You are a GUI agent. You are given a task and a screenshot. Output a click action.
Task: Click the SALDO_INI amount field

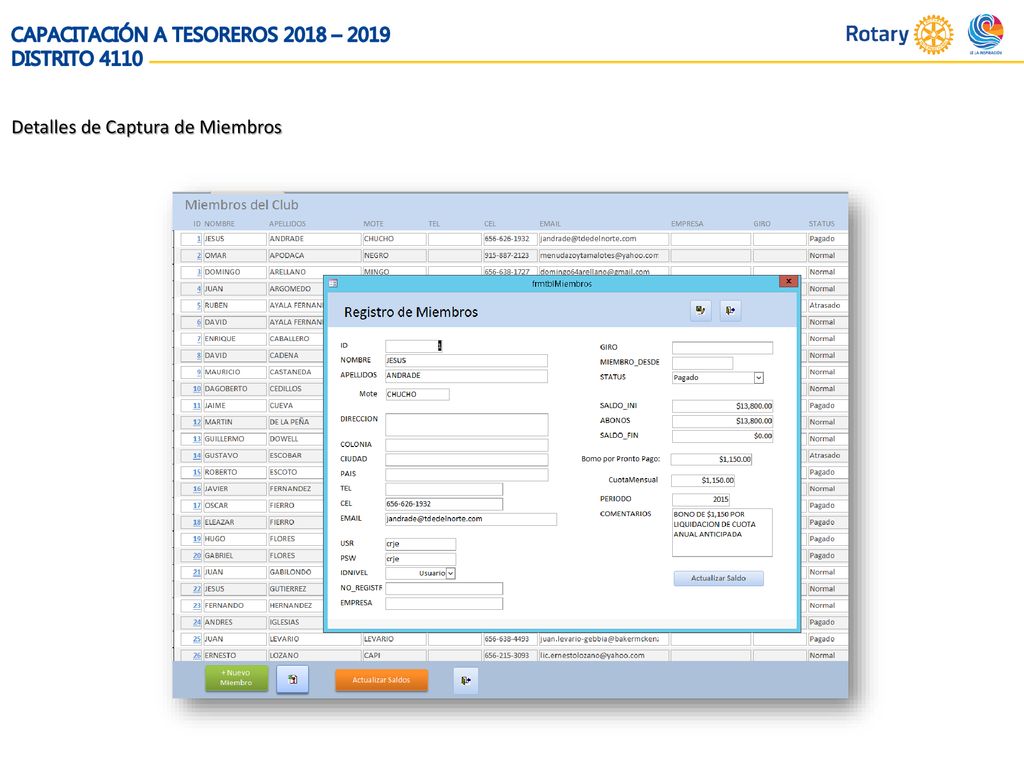point(722,406)
